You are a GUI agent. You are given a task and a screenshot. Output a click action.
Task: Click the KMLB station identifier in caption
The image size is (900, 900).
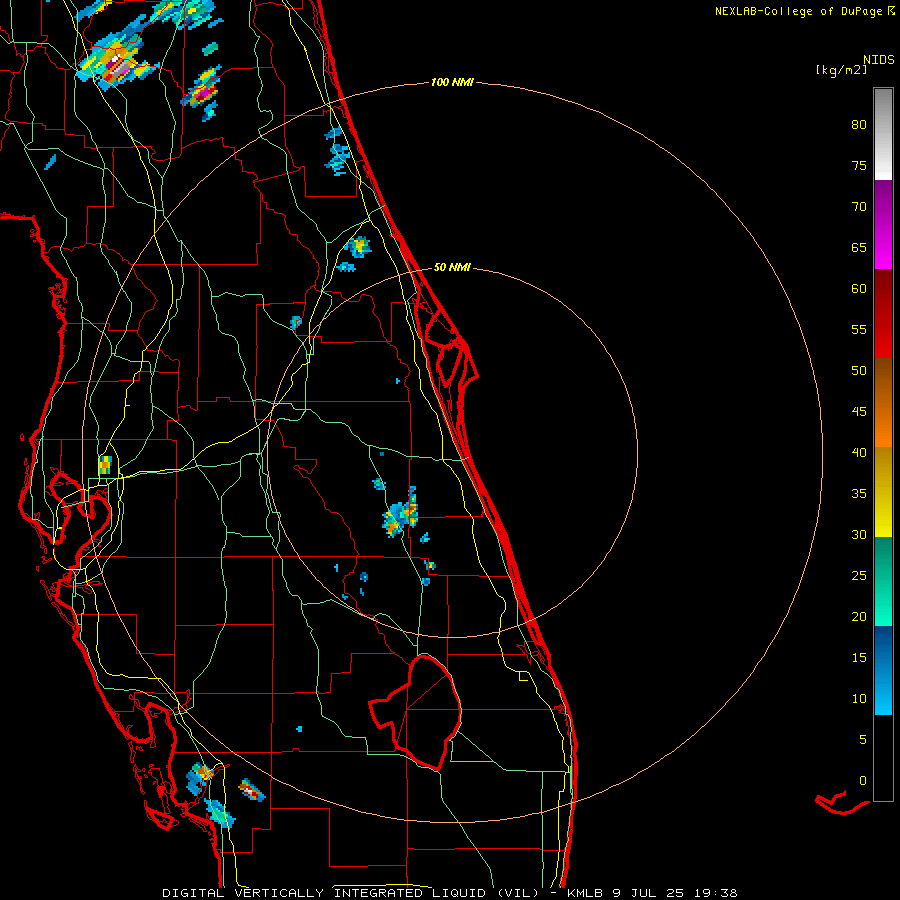[585, 893]
